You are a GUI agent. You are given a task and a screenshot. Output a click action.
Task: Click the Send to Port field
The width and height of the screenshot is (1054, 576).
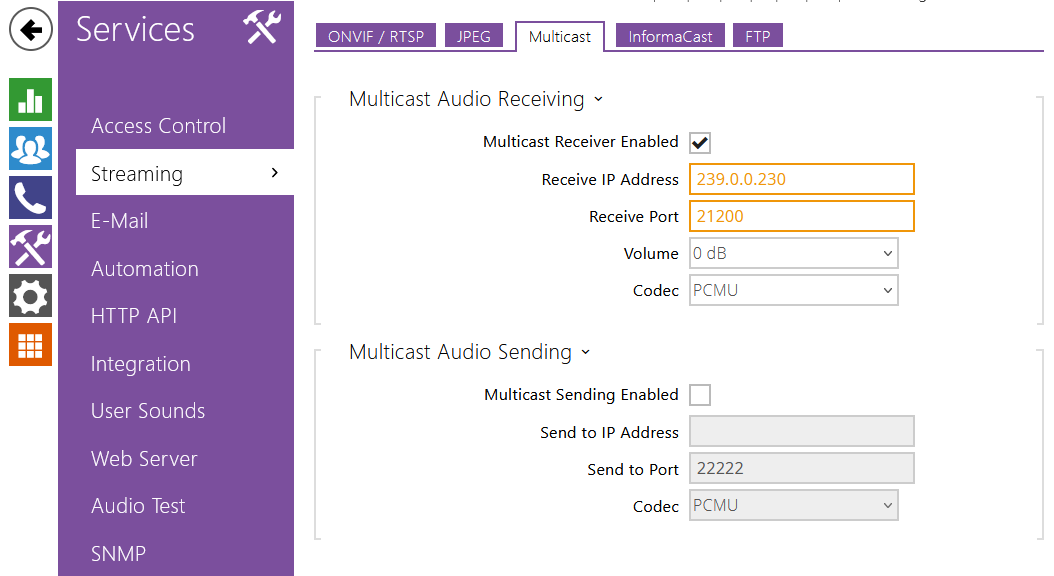point(802,468)
